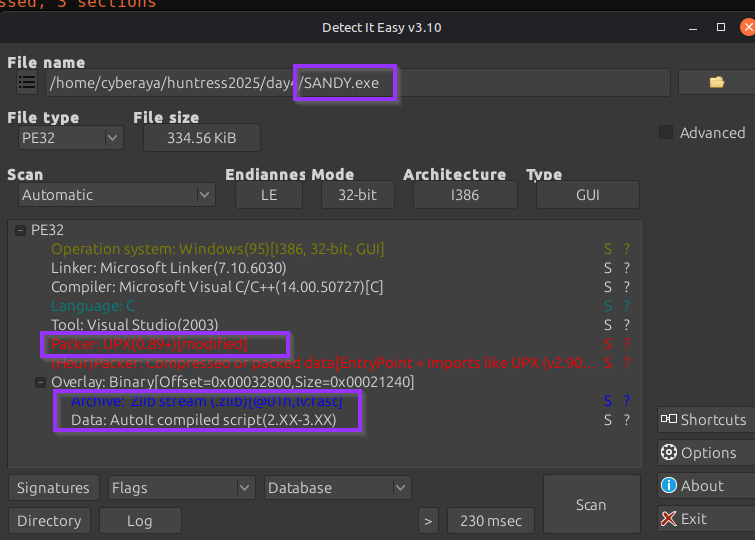Screen dimensions: 755x540
Task: Open the Log button
Action: [140, 521]
